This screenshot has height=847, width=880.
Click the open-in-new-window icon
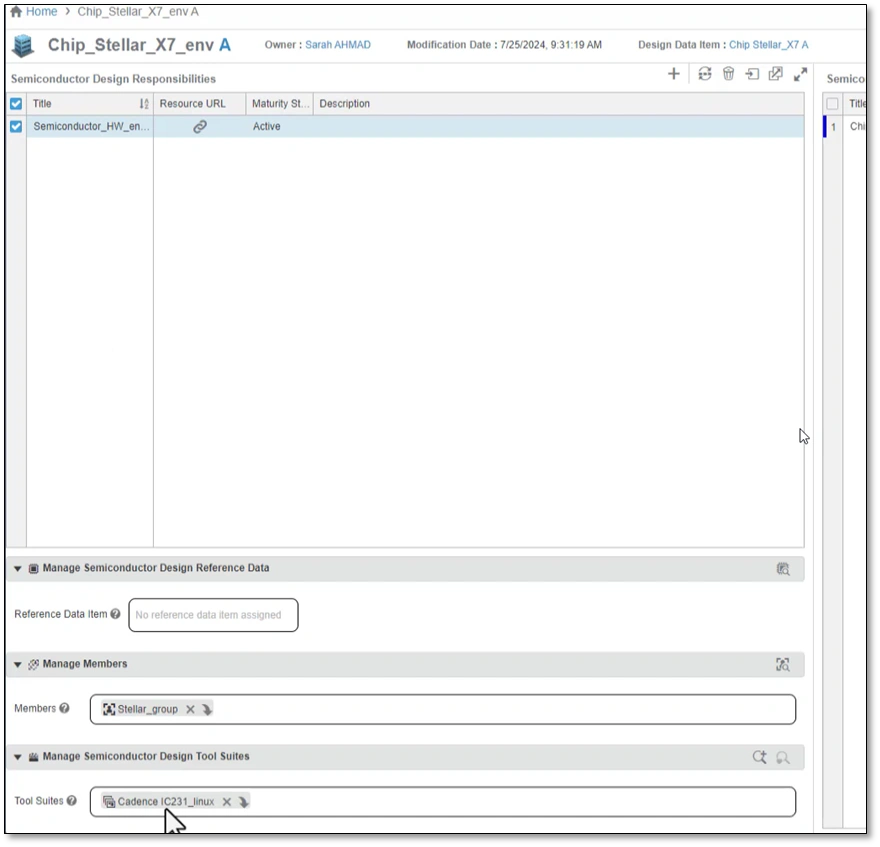tap(776, 74)
